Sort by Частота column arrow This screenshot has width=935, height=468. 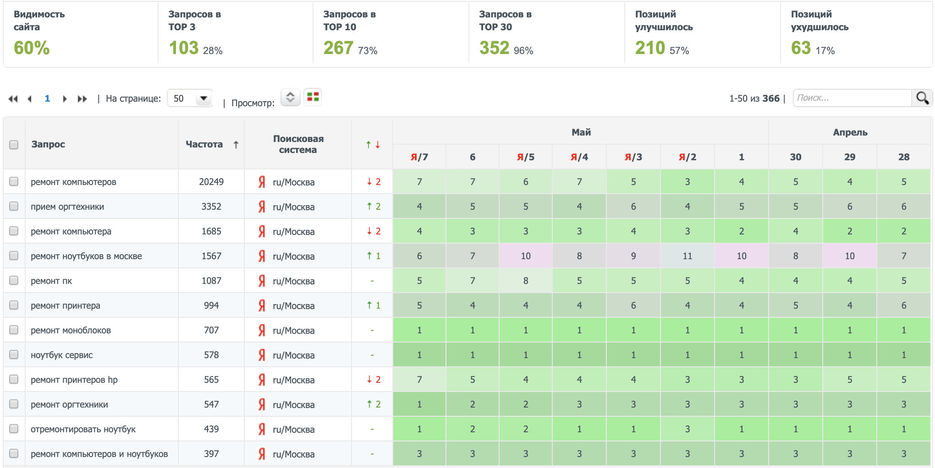click(x=236, y=144)
